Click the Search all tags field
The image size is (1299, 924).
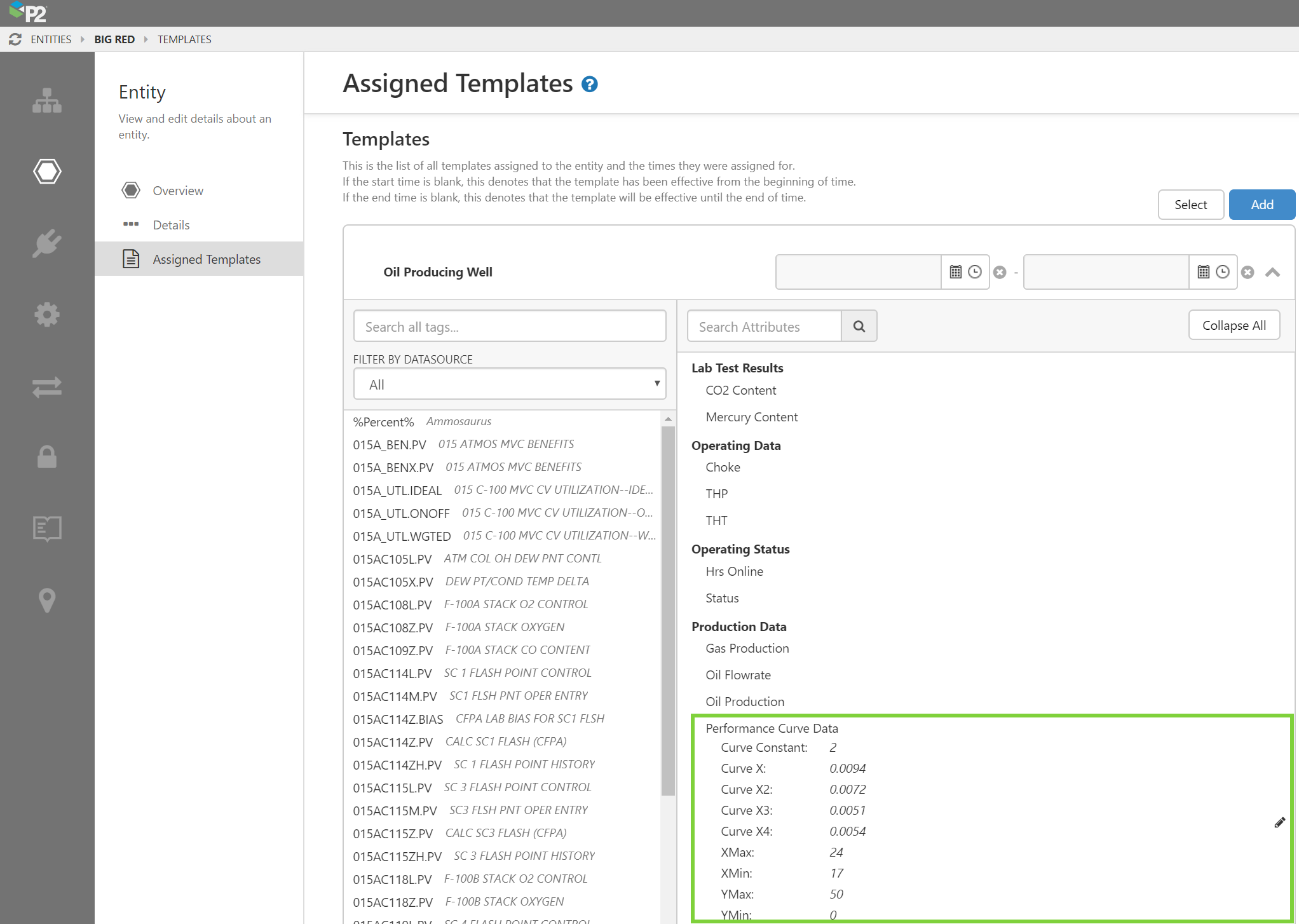[509, 327]
